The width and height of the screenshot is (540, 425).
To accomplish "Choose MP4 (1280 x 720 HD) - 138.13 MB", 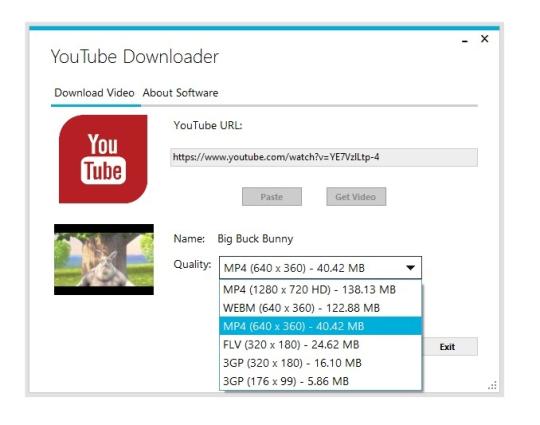I will pos(320,289).
